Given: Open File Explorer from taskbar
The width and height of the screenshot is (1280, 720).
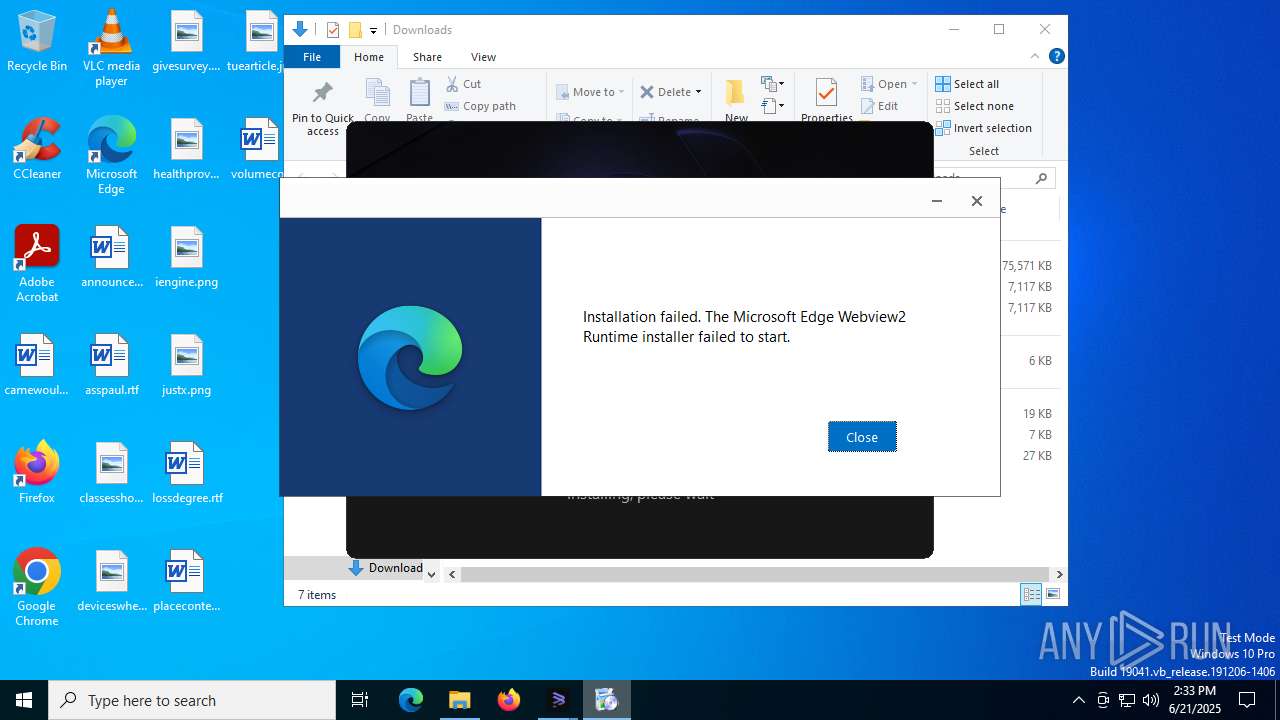Looking at the screenshot, I should click(459, 700).
